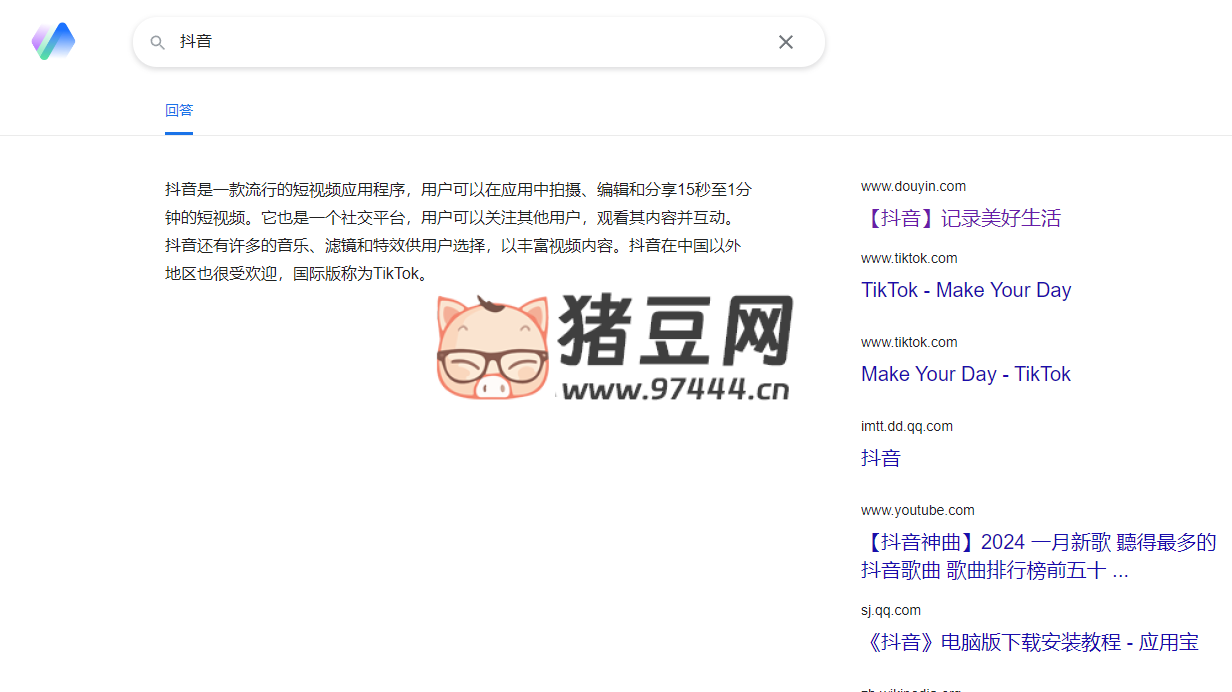Click www.tiktok.com above Make Your Day - TikTok
The width and height of the screenshot is (1232, 692).
click(x=908, y=342)
